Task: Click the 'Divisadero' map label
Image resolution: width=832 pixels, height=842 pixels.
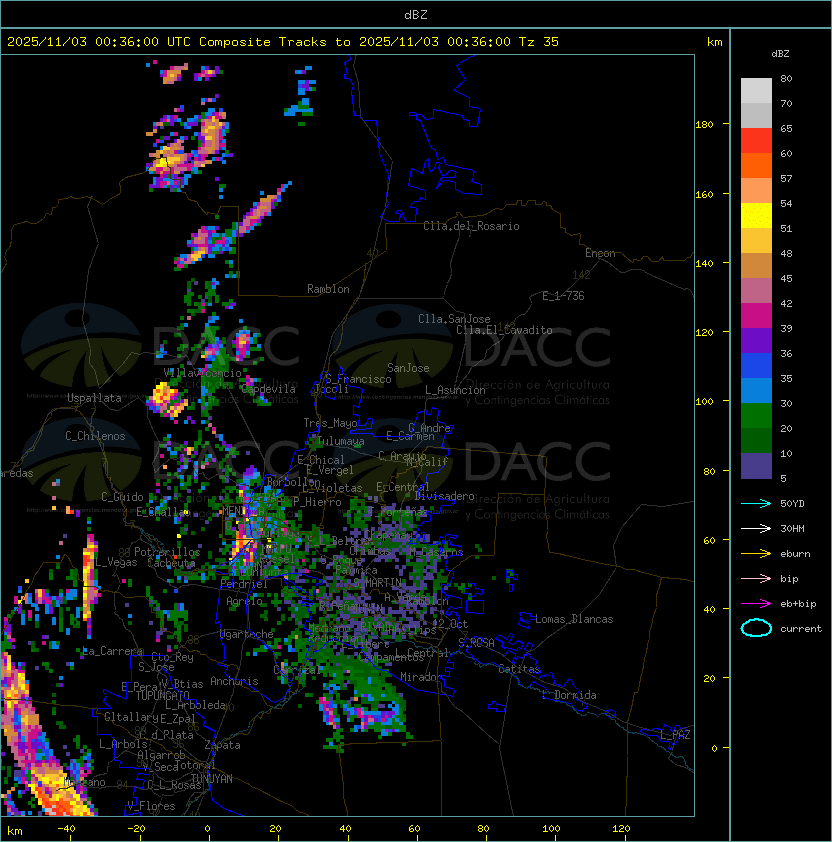Action: pos(445,496)
